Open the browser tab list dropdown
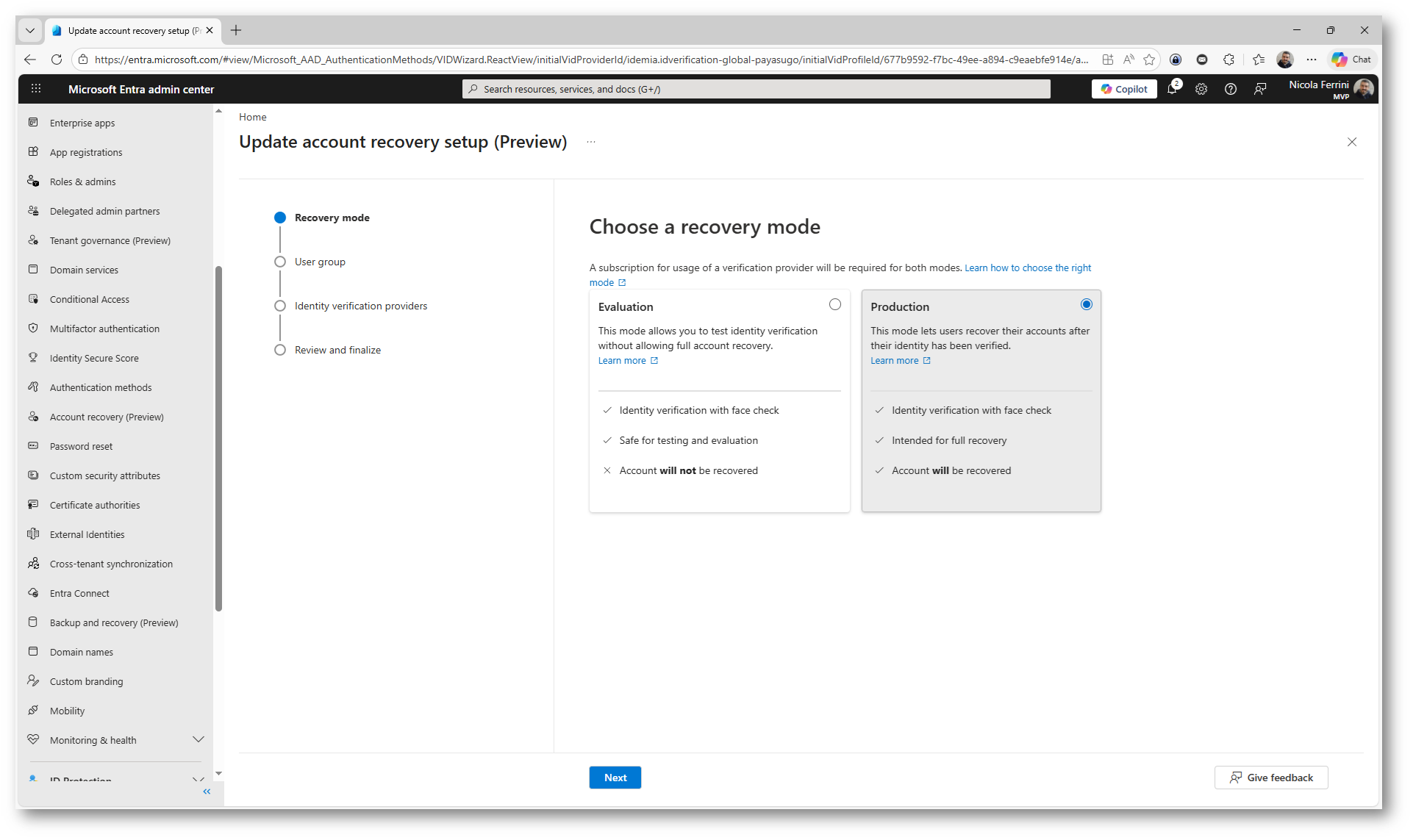This screenshot has width=1413, height=840. click(x=29, y=30)
